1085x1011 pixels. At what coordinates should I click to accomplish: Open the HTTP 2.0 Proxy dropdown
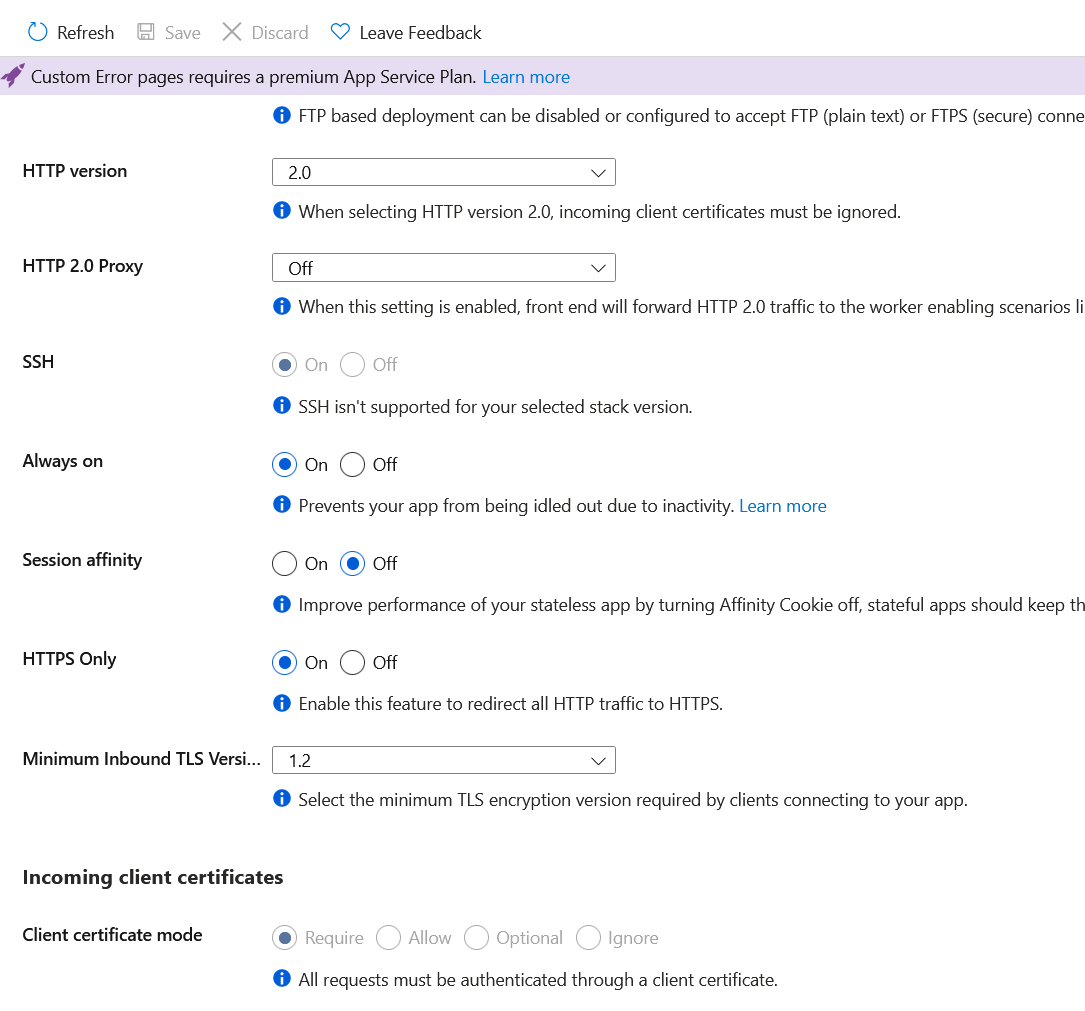444,268
